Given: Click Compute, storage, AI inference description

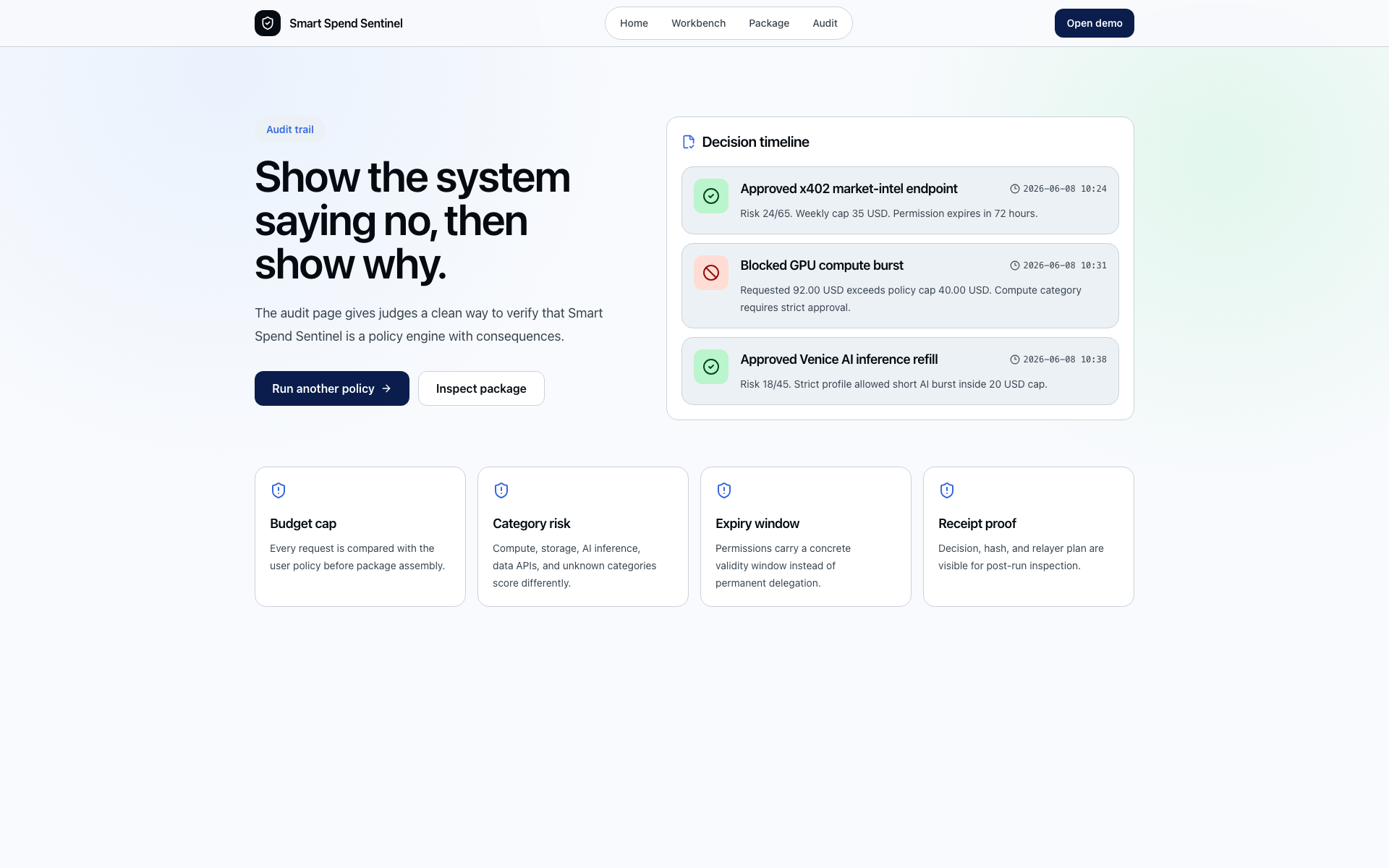Looking at the screenshot, I should (574, 566).
